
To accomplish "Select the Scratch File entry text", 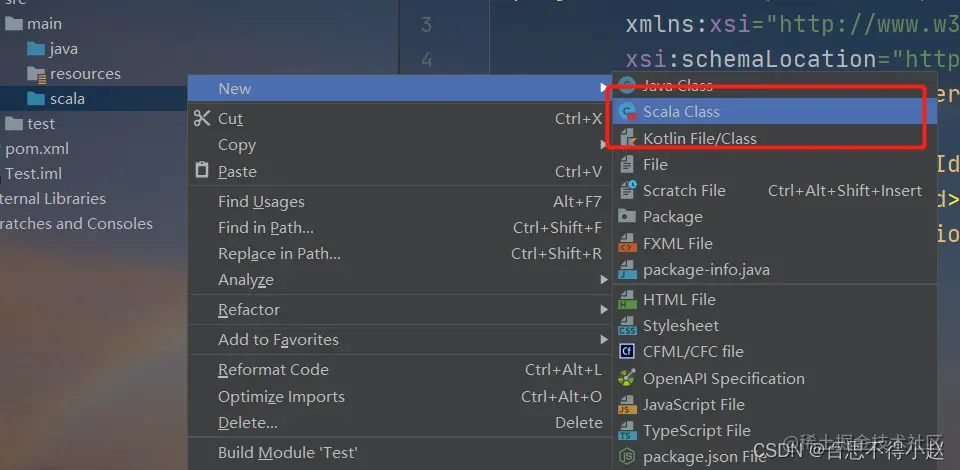I will point(684,190).
